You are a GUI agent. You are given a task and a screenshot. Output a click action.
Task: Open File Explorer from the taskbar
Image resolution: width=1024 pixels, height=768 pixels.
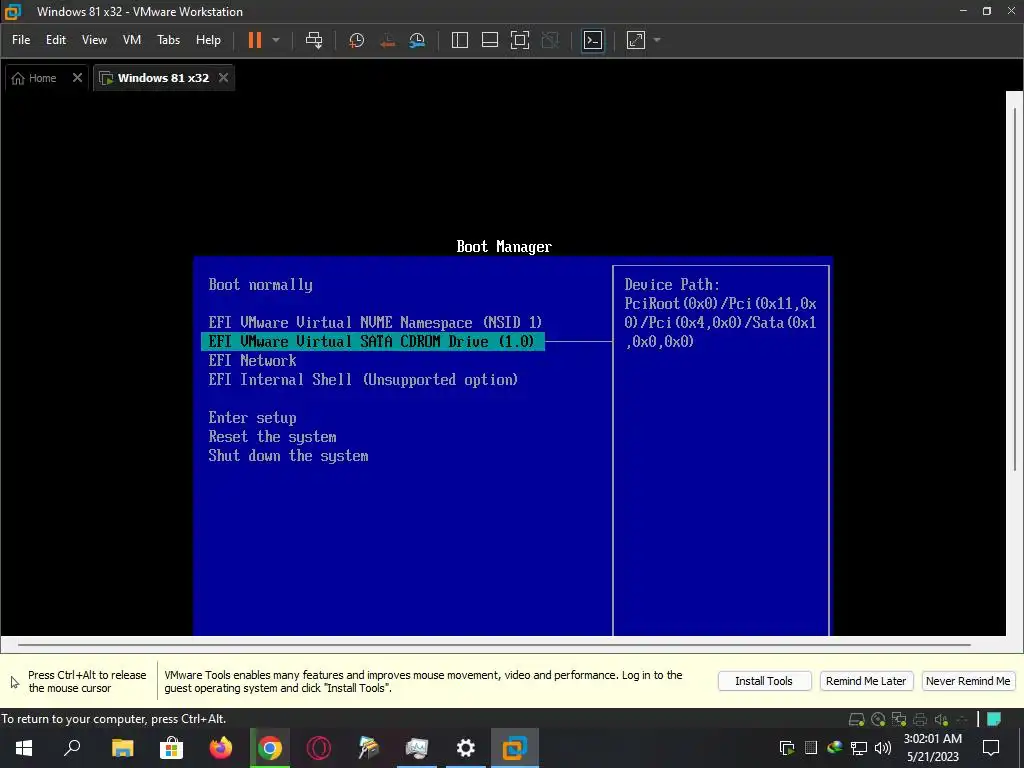122,748
